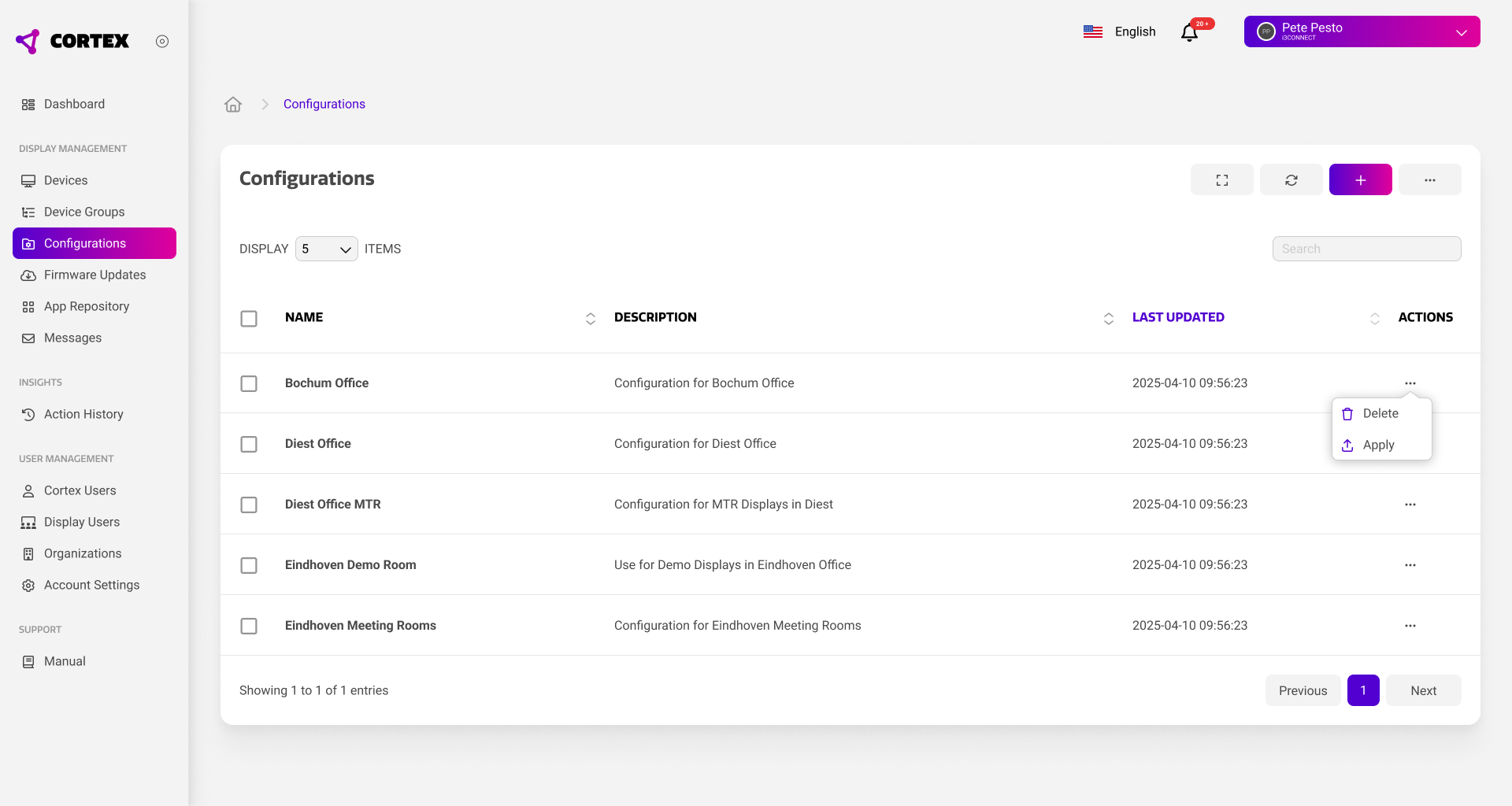1512x806 pixels.
Task: Collapse sidebar using icon beside Cortex logo
Action: tap(162, 42)
